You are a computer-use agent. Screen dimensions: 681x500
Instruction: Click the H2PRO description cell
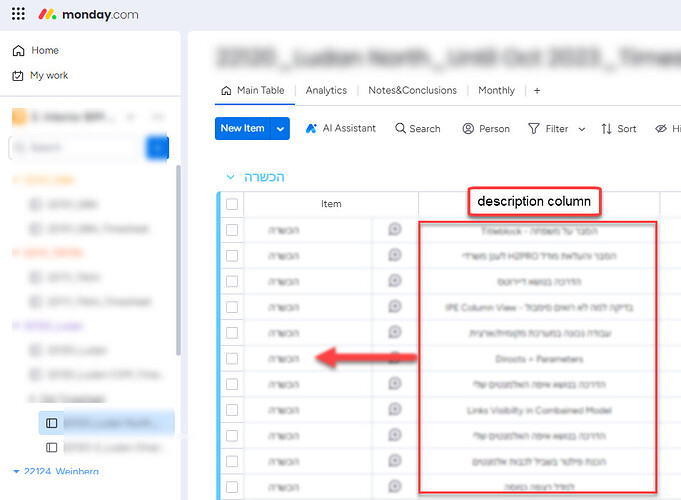click(539, 256)
